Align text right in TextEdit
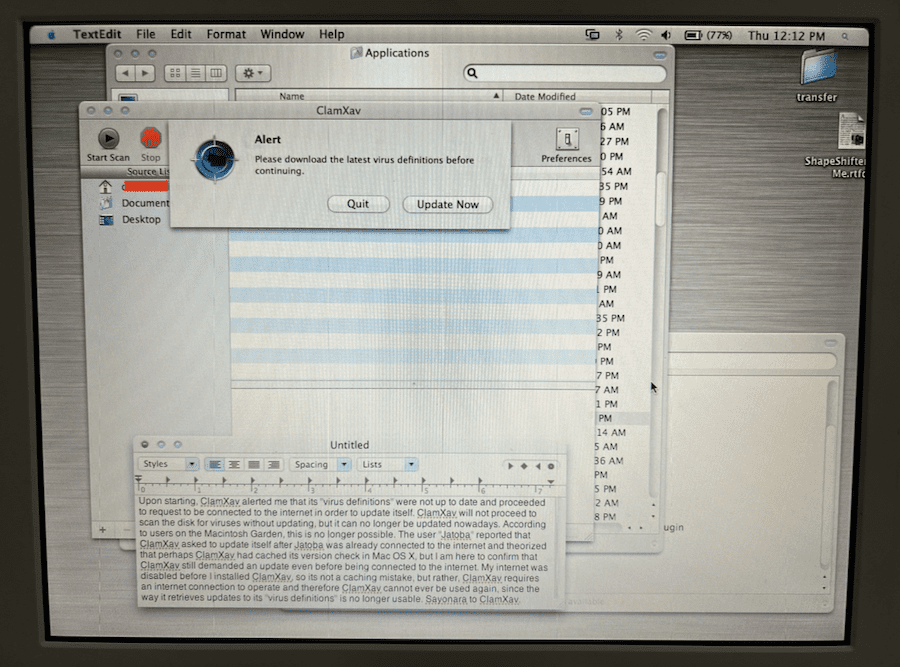Screen dimensions: 900x667 point(273,464)
